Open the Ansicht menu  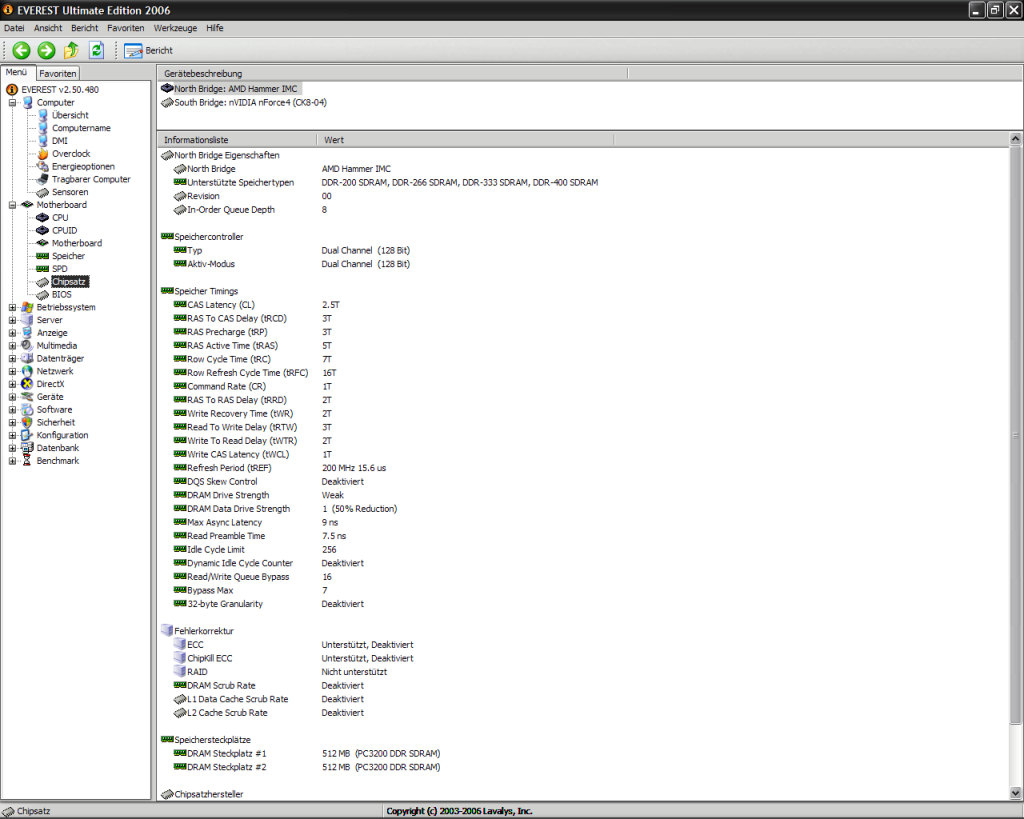pos(48,28)
